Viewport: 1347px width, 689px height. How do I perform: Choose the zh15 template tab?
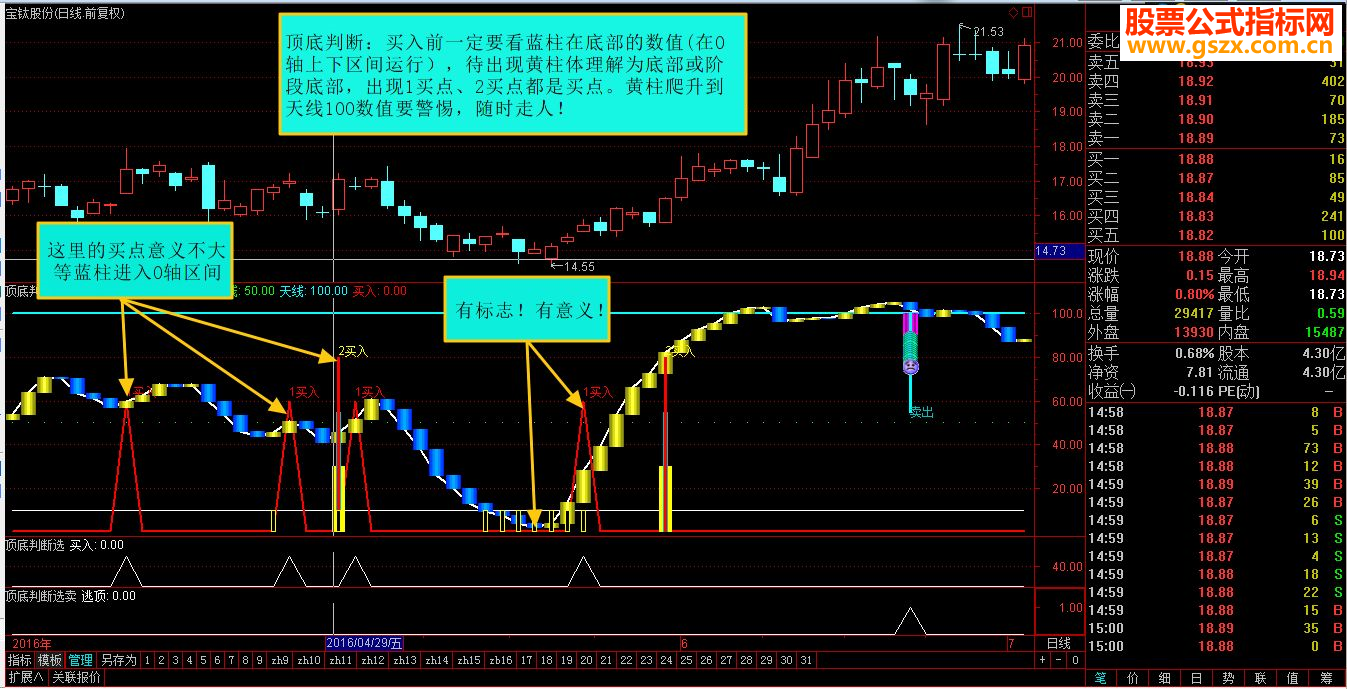point(470,660)
